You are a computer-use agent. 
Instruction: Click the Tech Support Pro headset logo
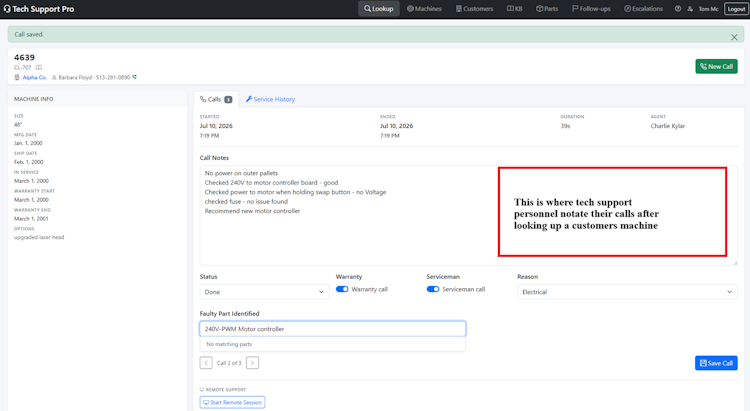(x=7, y=9)
